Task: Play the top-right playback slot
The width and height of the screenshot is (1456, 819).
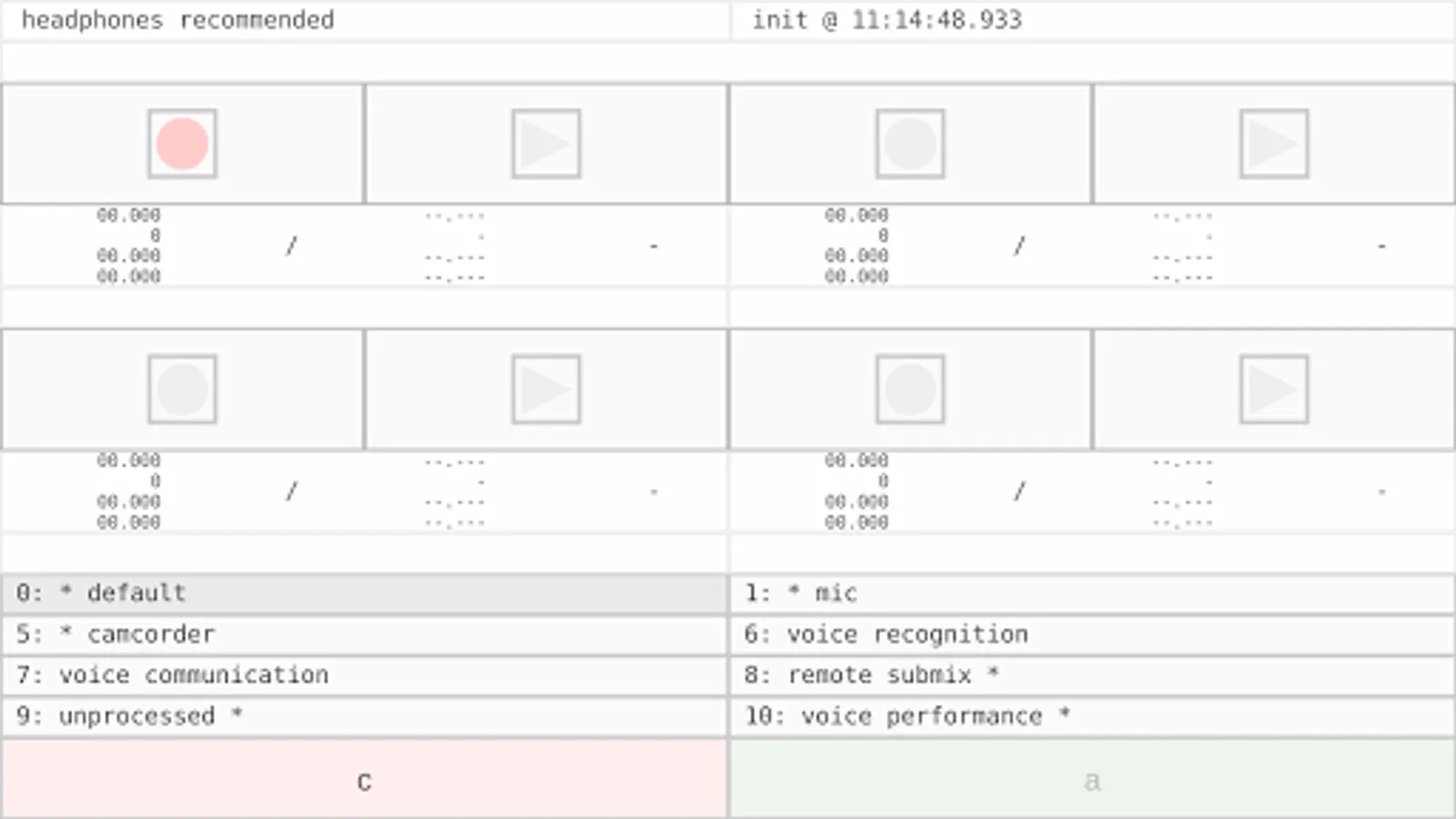Action: tap(1273, 143)
